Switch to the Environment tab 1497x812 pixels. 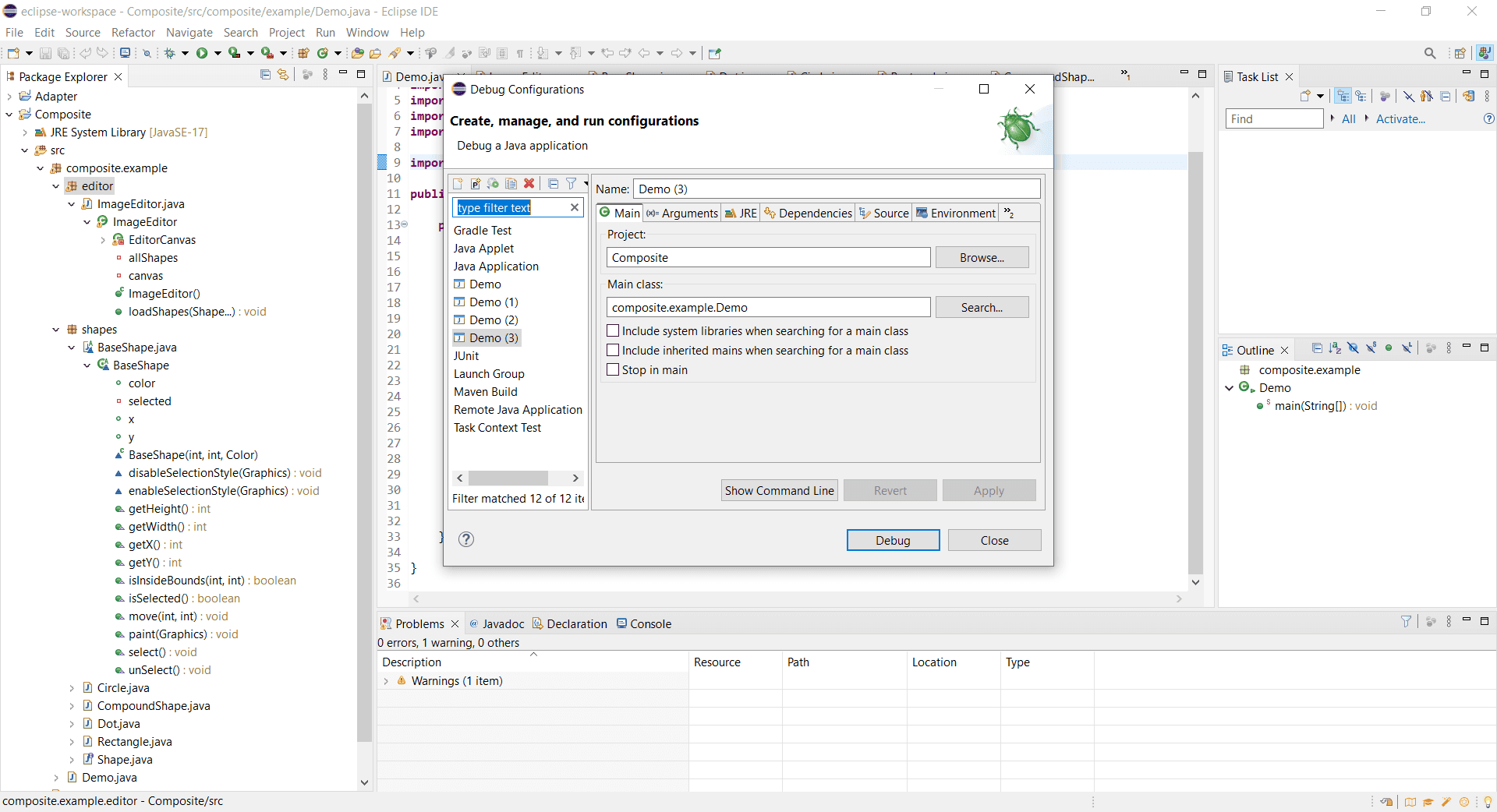click(955, 213)
